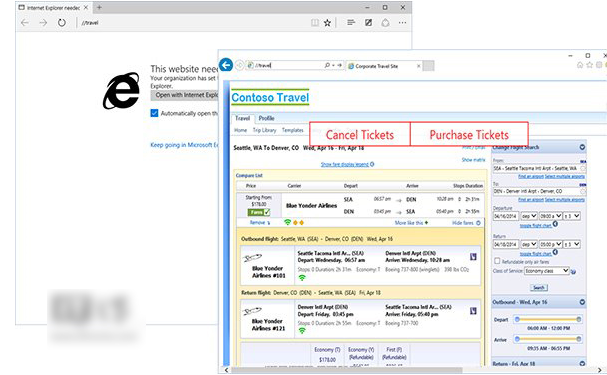This screenshot has height=375, width=607.
Task: Open the Departure 09:00 a time dropdown
Action: tap(550, 216)
